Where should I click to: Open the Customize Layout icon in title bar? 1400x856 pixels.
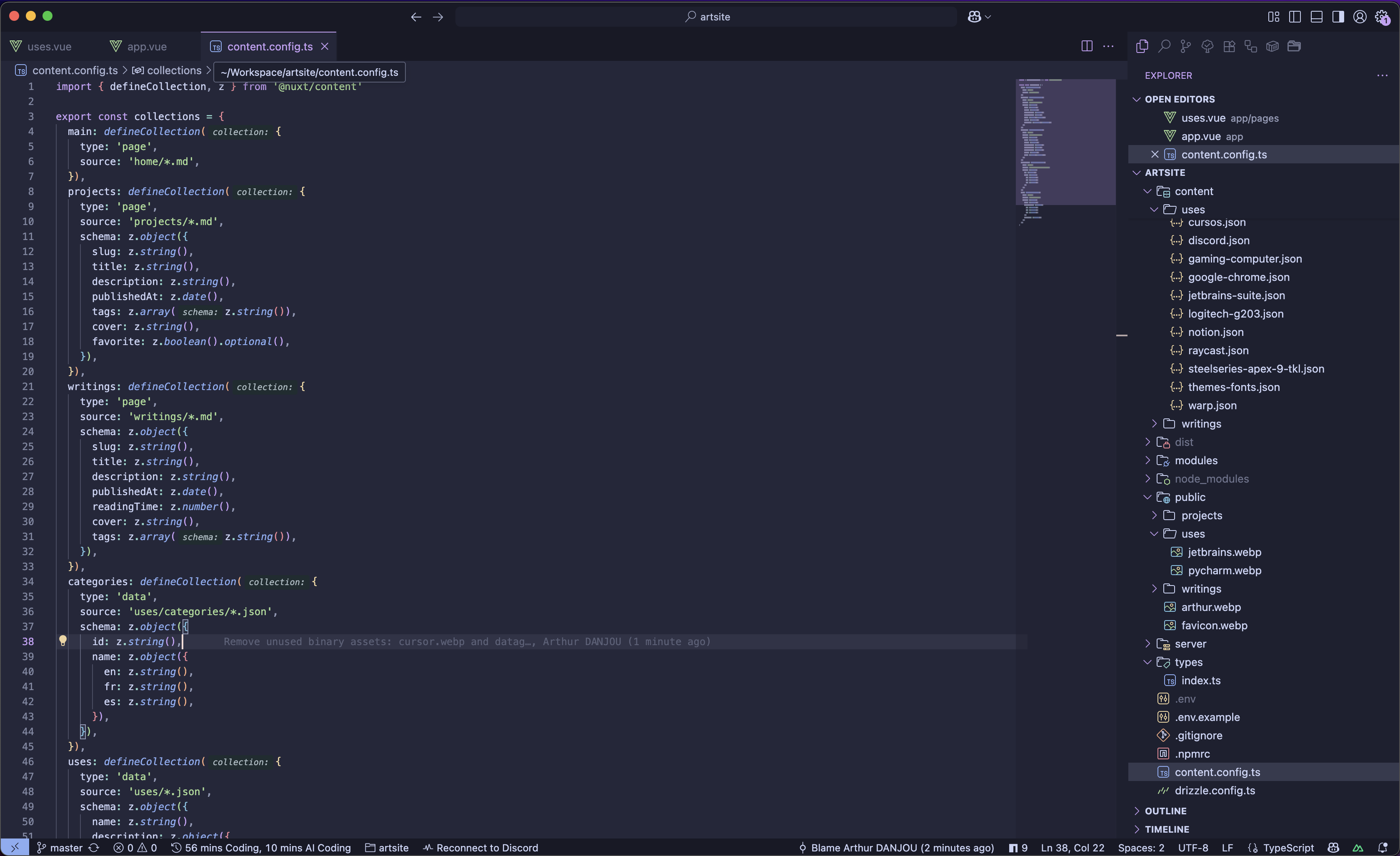[x=1274, y=17]
